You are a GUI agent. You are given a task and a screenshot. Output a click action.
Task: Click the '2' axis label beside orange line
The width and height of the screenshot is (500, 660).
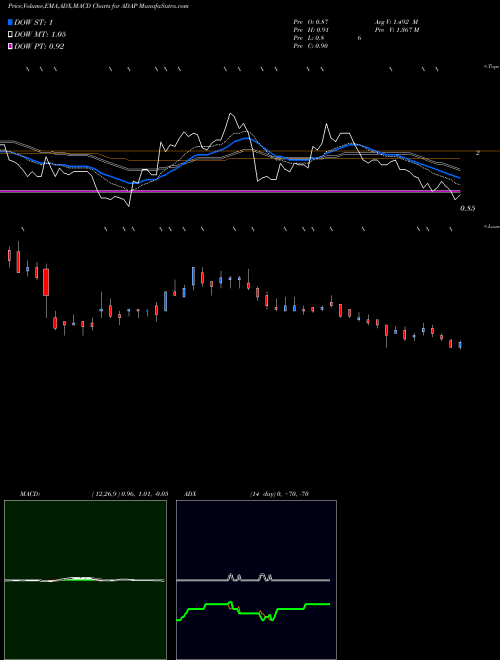478,153
